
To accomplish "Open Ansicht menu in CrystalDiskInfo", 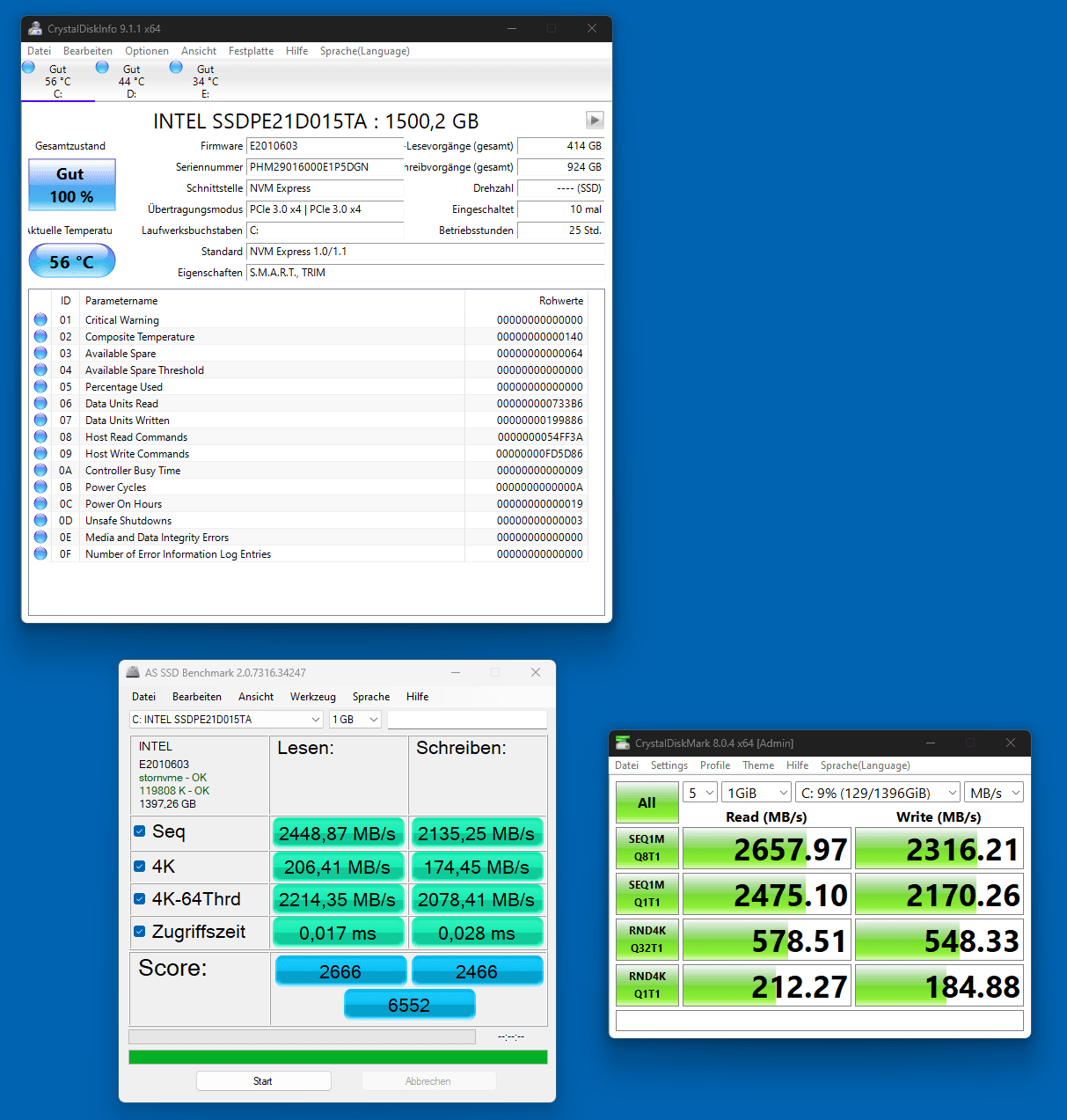I will (199, 51).
